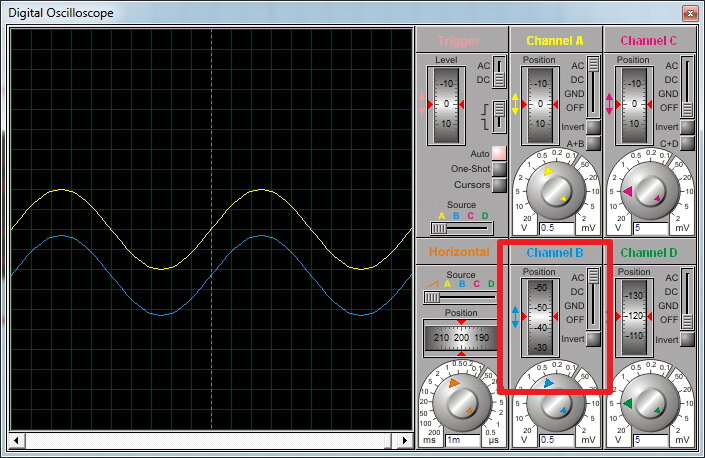Viewport: 705px width, 458px height.
Task: Click Channel C magenta position arrows icon
Action: 609,104
